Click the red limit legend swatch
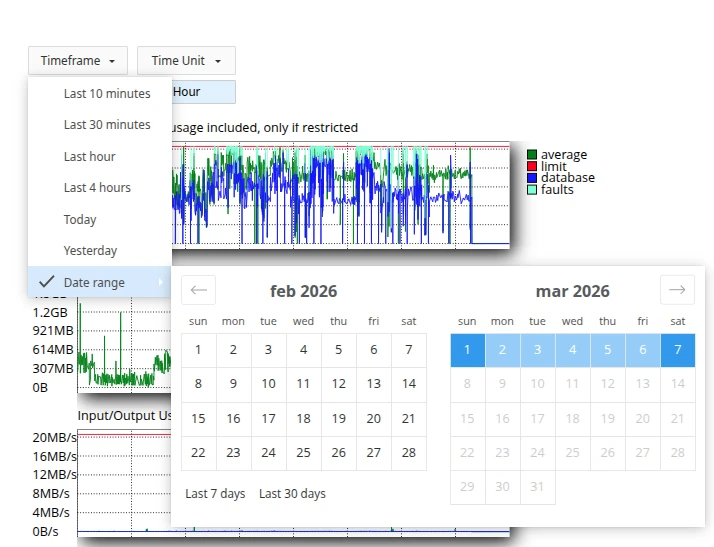Screen dimensions: 714x547 pyautogui.click(x=532, y=167)
